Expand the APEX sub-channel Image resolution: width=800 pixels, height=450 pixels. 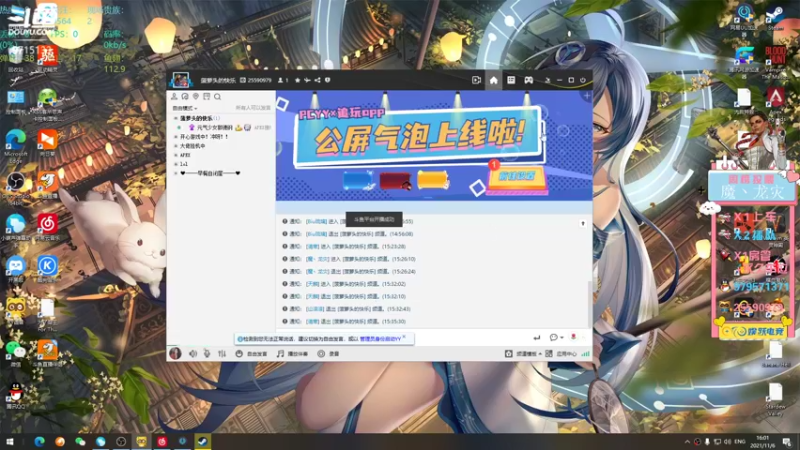tap(176, 155)
